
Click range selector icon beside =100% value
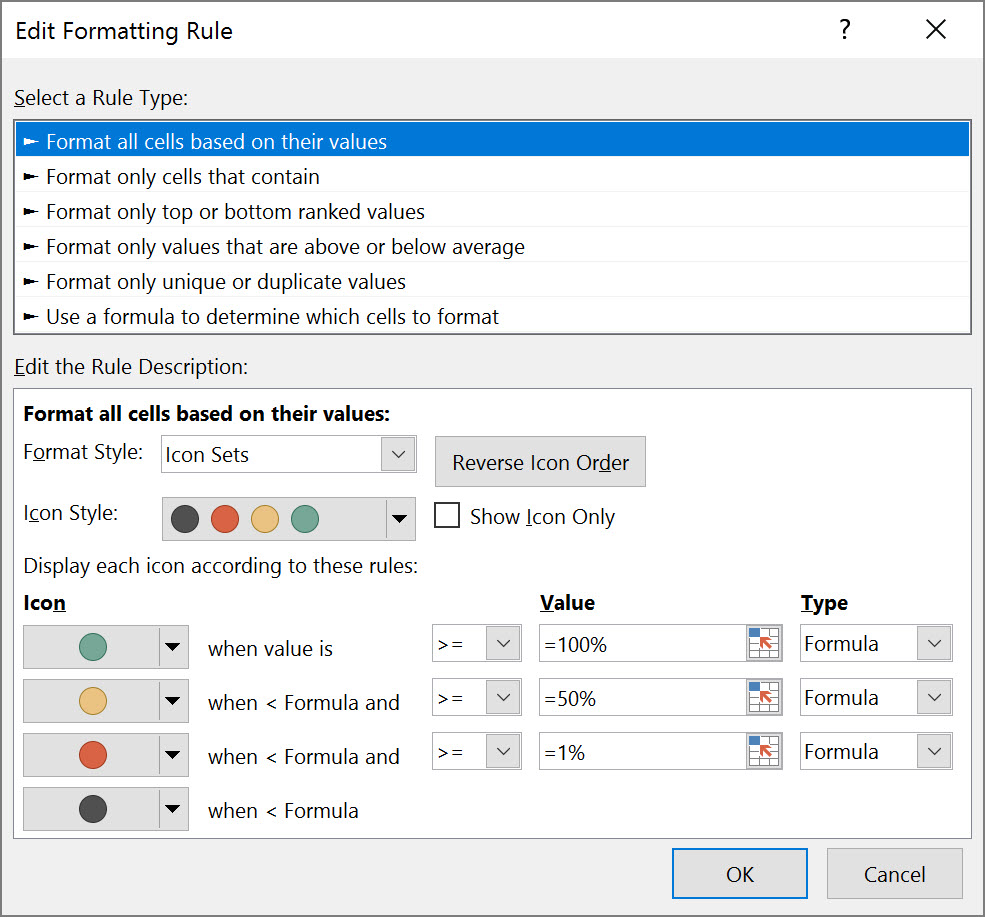pos(763,644)
